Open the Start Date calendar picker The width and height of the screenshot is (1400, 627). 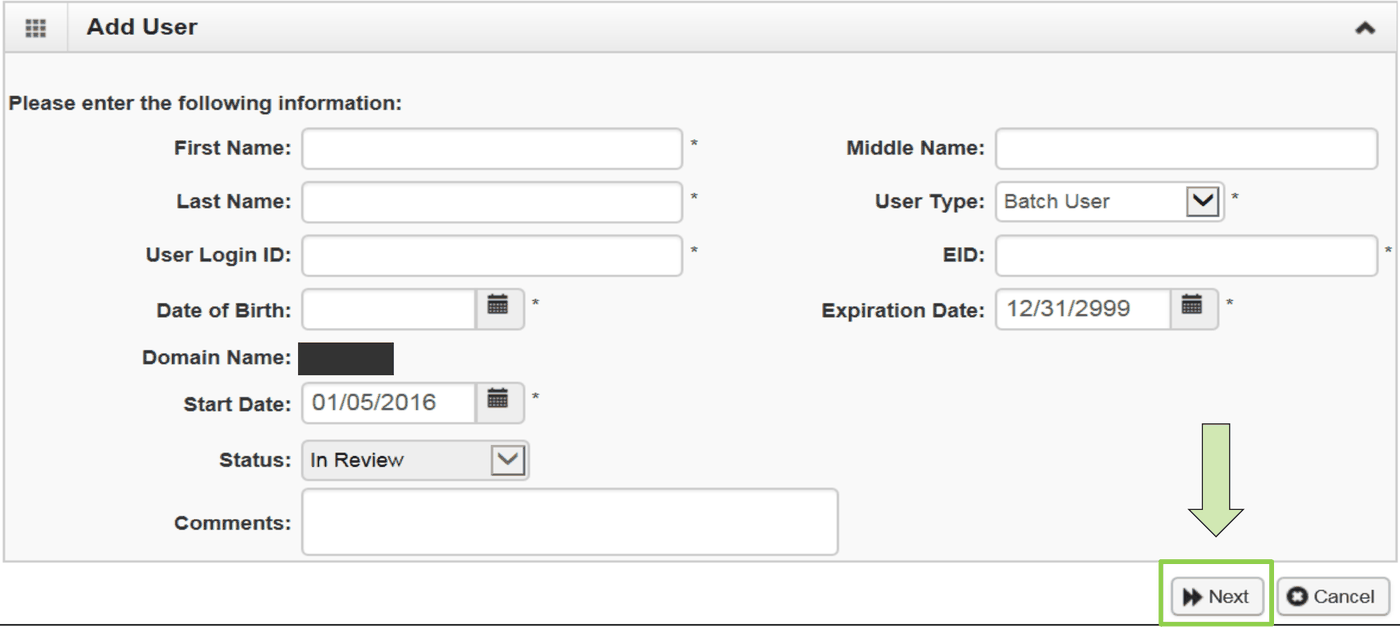[499, 402]
